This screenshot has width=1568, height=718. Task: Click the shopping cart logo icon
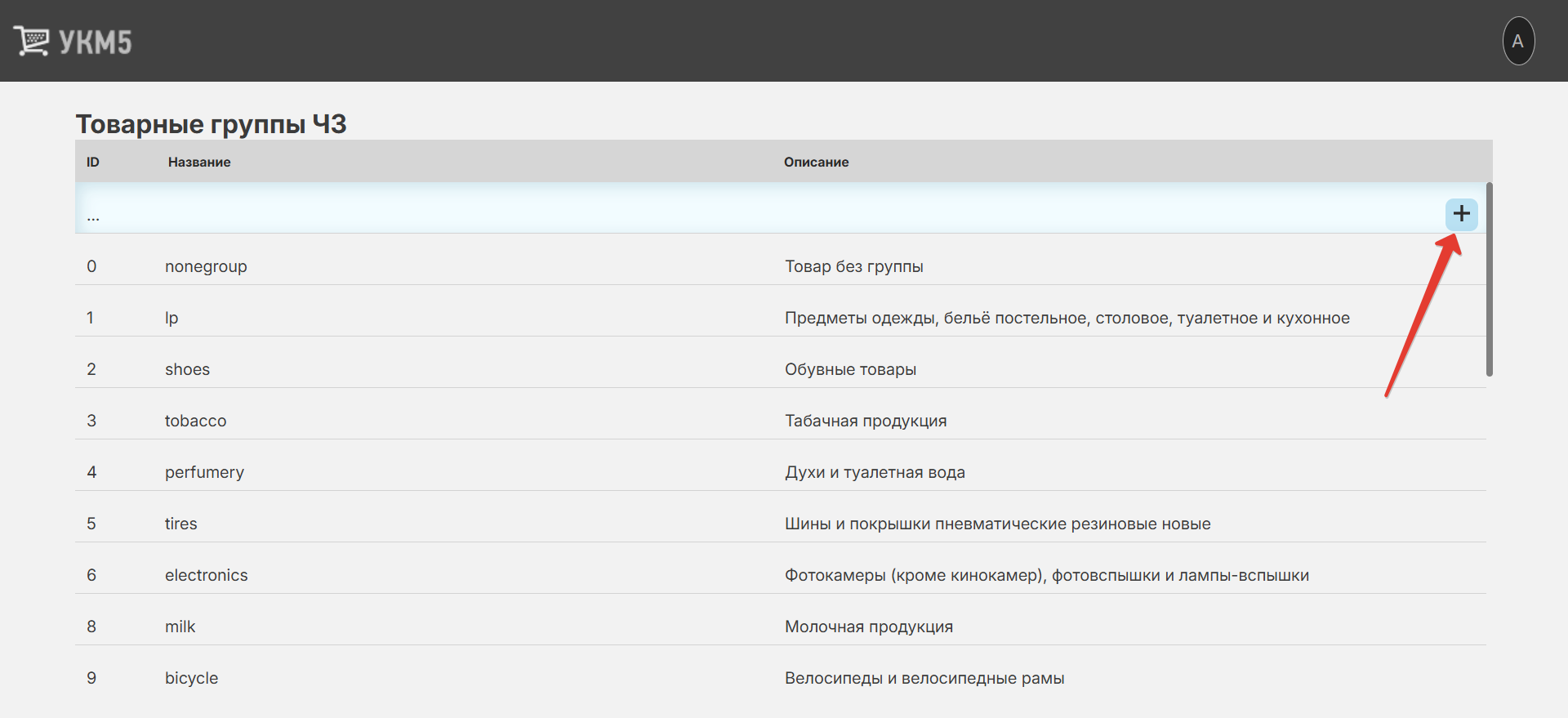coord(31,41)
